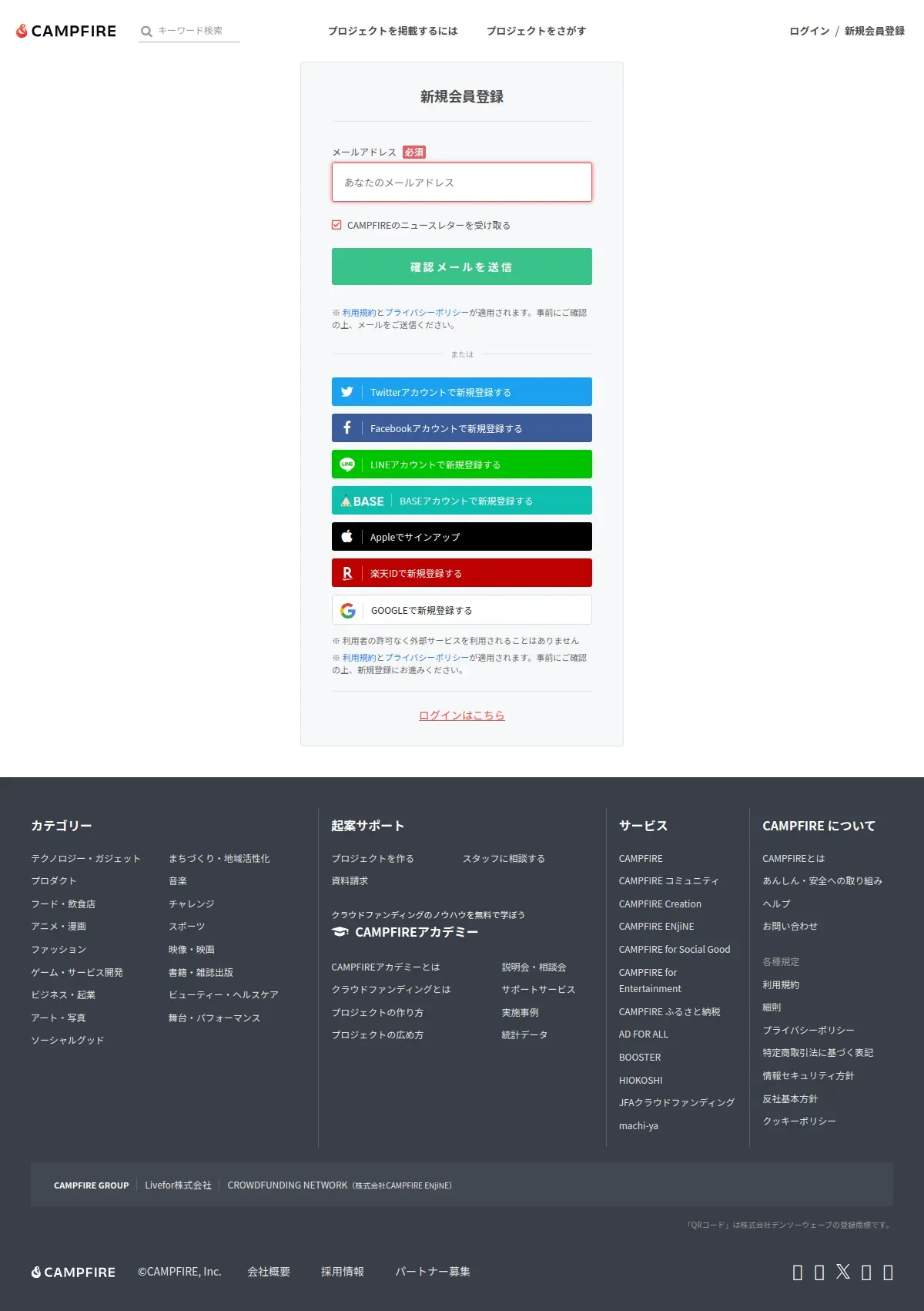Open 統計データ footer link

click(524, 1035)
